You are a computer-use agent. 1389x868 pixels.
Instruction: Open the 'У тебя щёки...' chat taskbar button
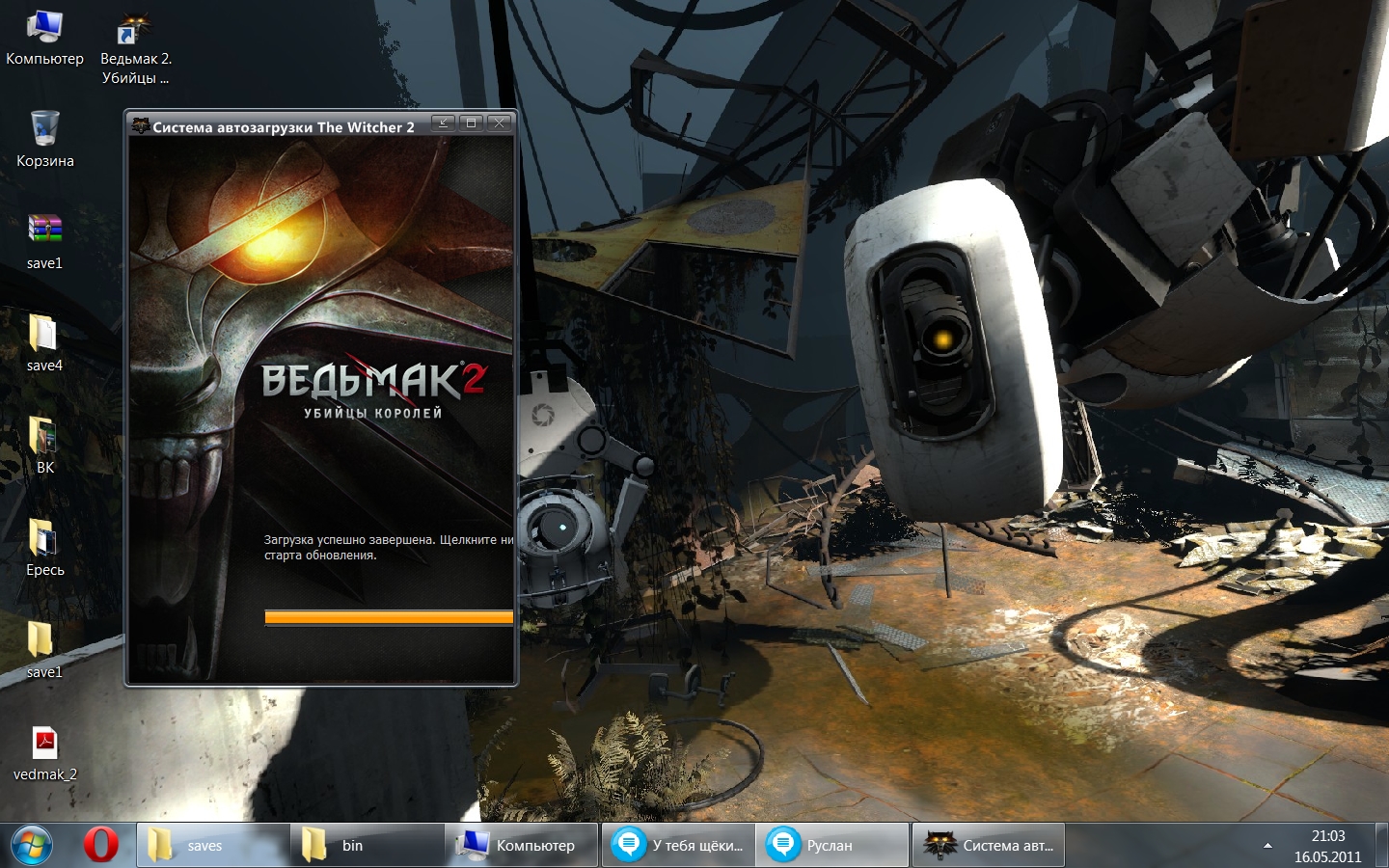pos(677,845)
